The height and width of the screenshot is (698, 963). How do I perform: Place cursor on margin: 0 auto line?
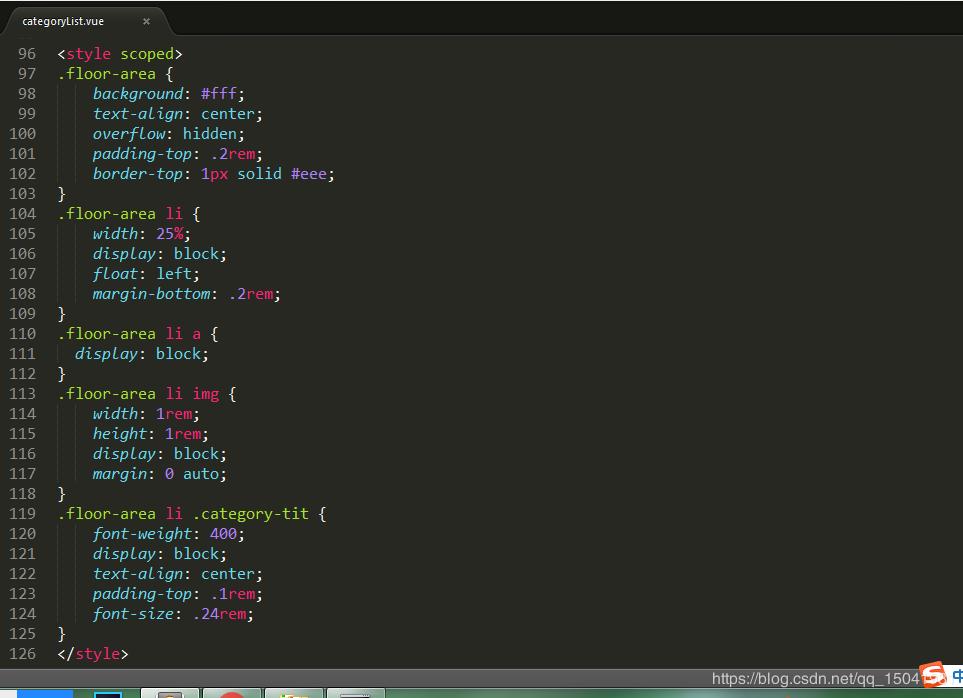point(159,474)
